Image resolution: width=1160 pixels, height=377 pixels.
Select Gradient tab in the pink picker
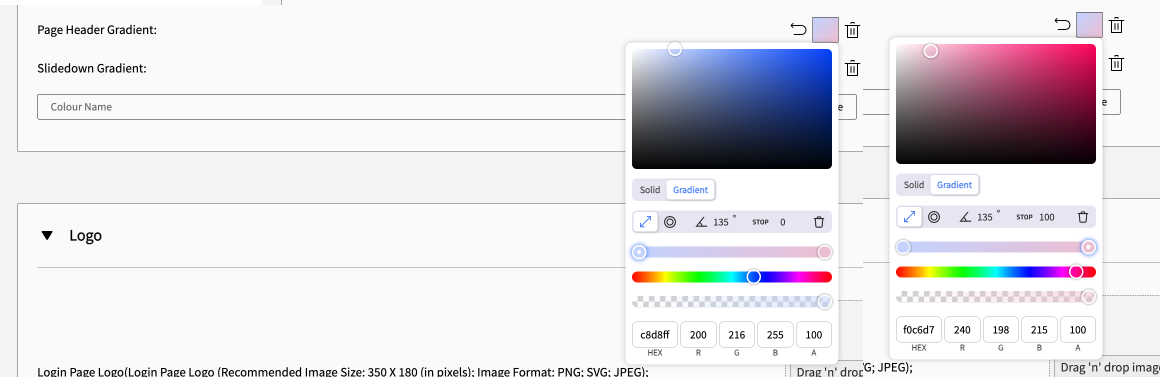pyautogui.click(x=954, y=185)
